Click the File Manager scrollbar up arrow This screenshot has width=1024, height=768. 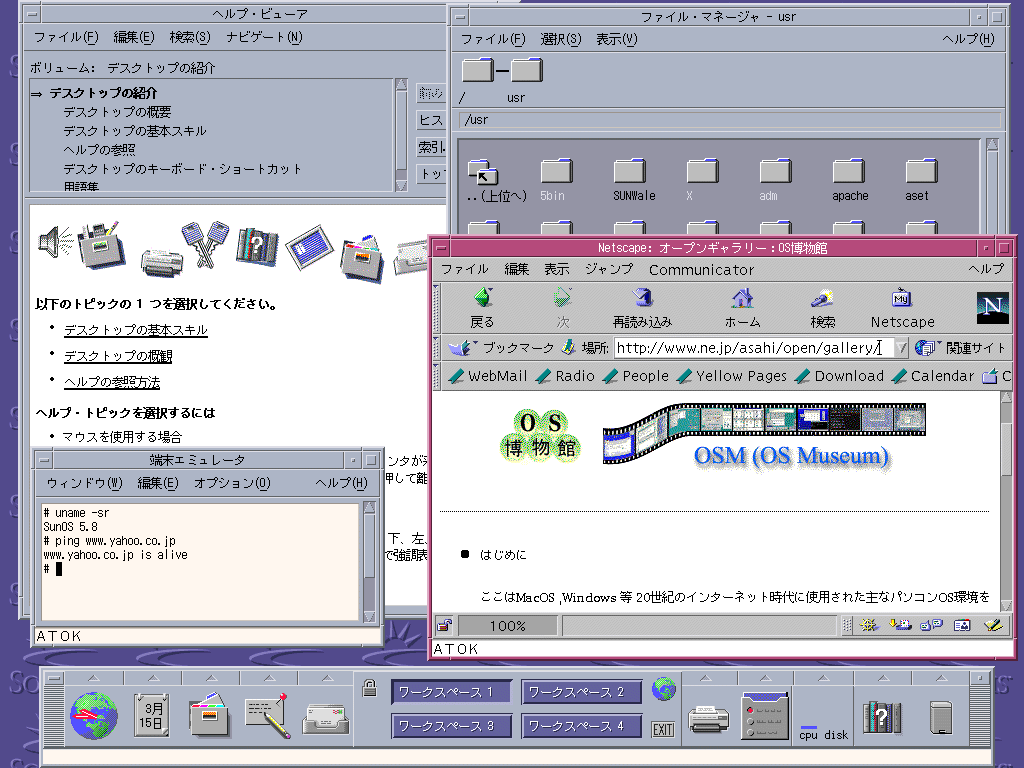pos(992,144)
